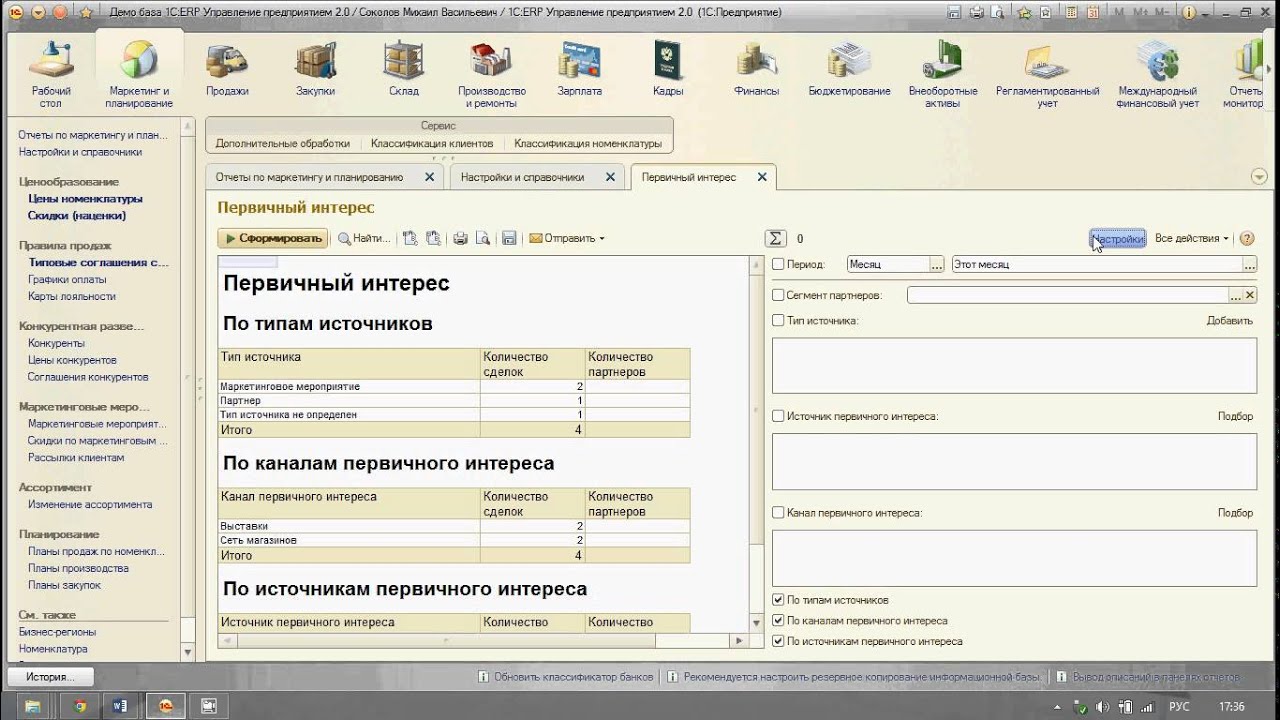
Task: Enable the Период checkbox
Action: (x=778, y=265)
